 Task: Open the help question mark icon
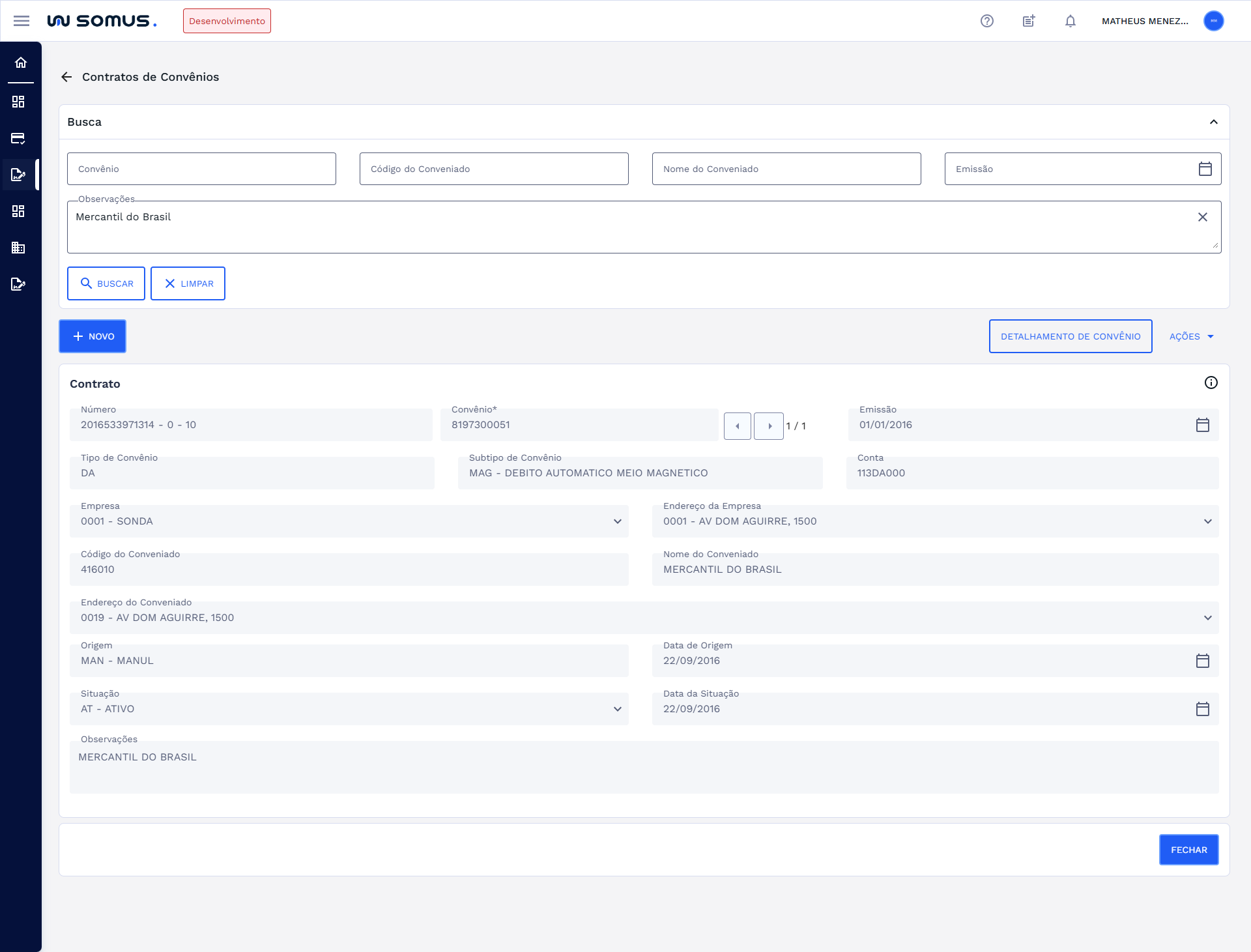click(x=987, y=21)
